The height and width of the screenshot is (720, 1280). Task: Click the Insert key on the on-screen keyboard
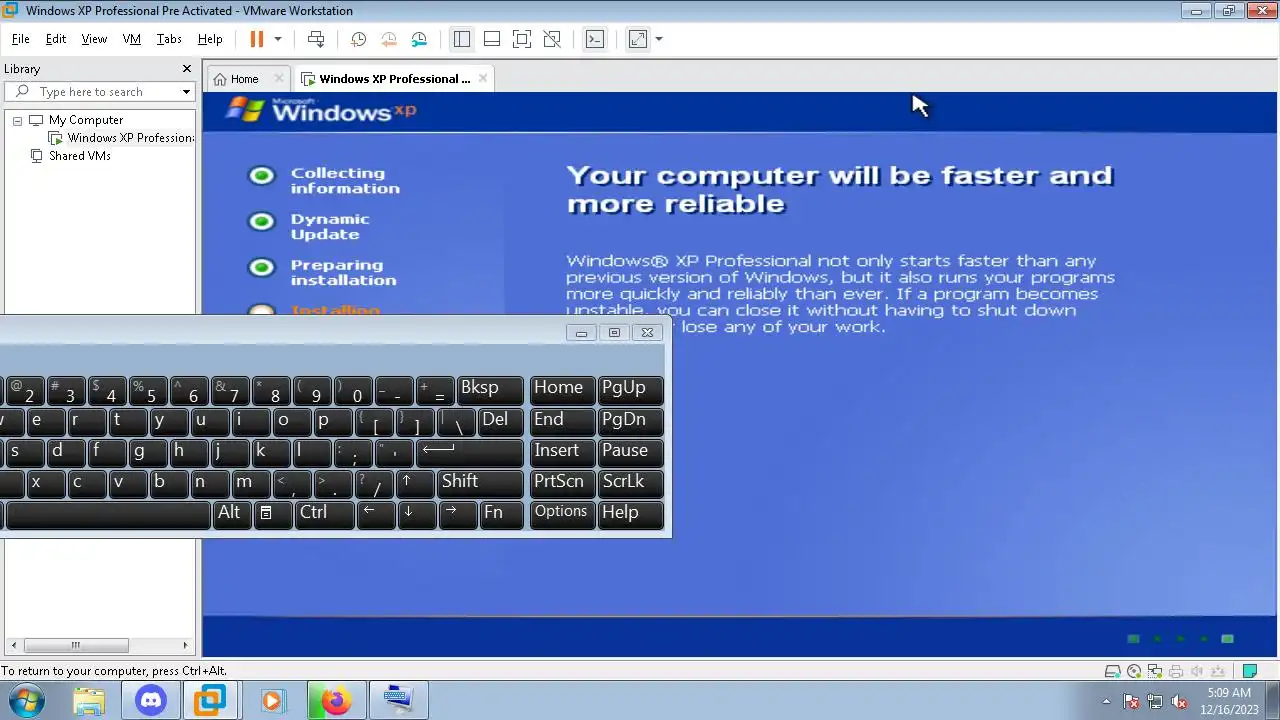562,452
